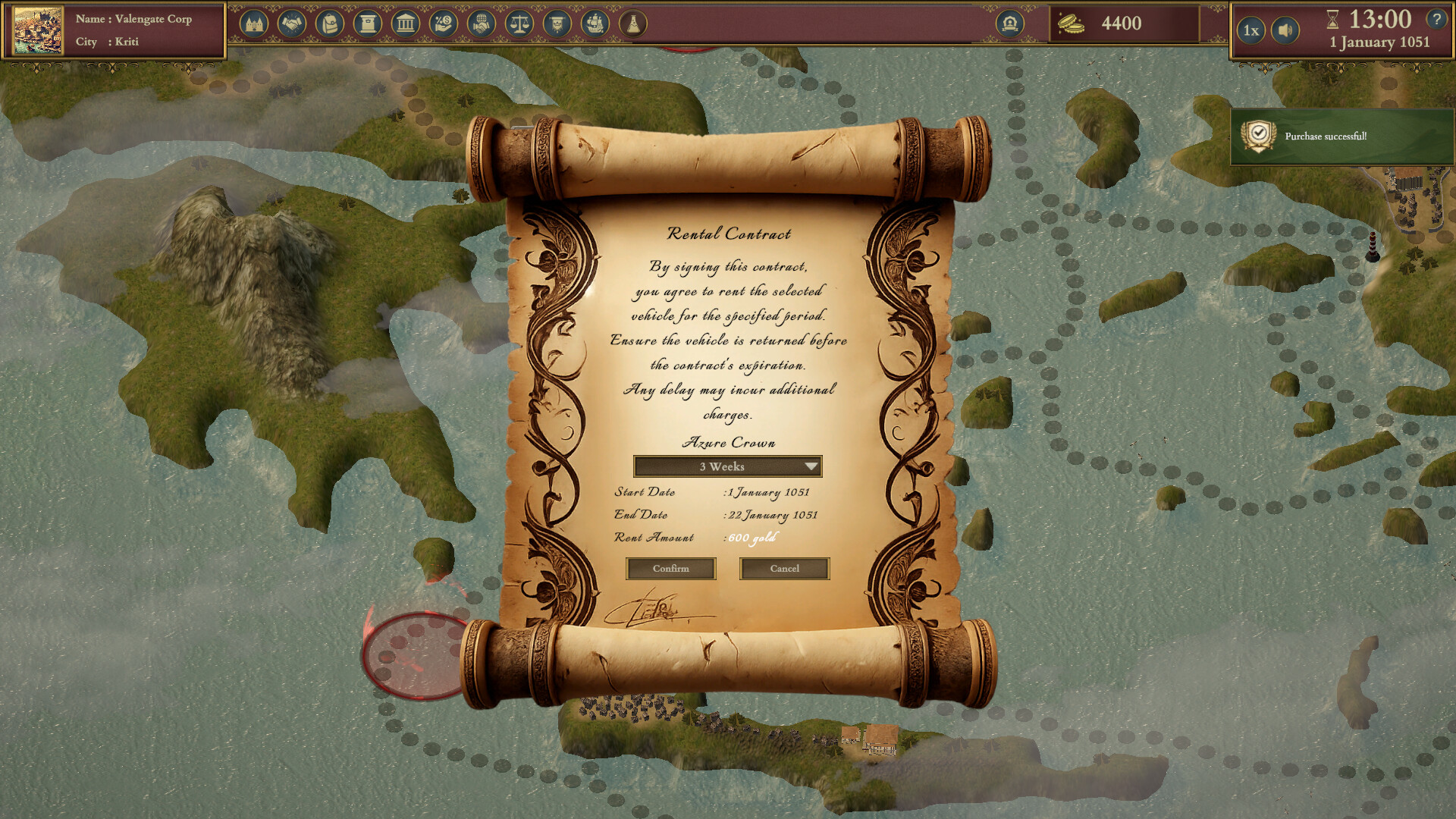
Task: Open the scroll contracts icon
Action: (x=368, y=24)
